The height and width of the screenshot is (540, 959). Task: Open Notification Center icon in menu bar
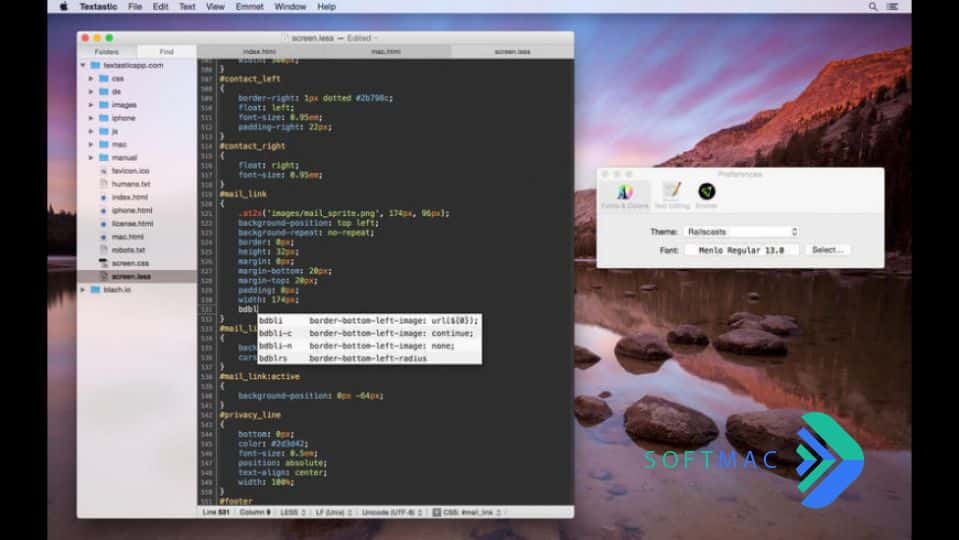coord(892,7)
